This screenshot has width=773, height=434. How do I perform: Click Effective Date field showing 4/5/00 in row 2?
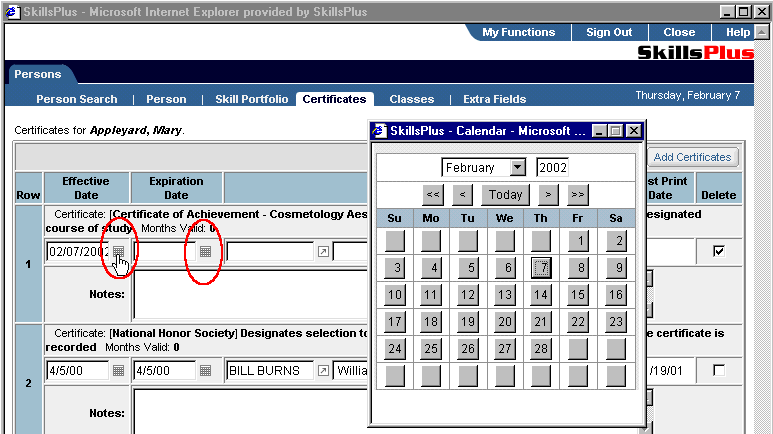tap(78, 370)
